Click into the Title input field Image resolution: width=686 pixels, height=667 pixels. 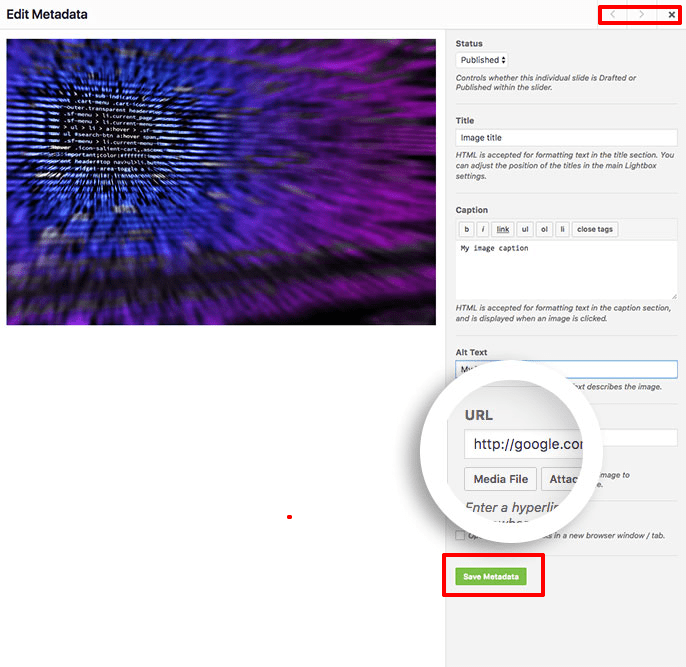click(x=566, y=138)
